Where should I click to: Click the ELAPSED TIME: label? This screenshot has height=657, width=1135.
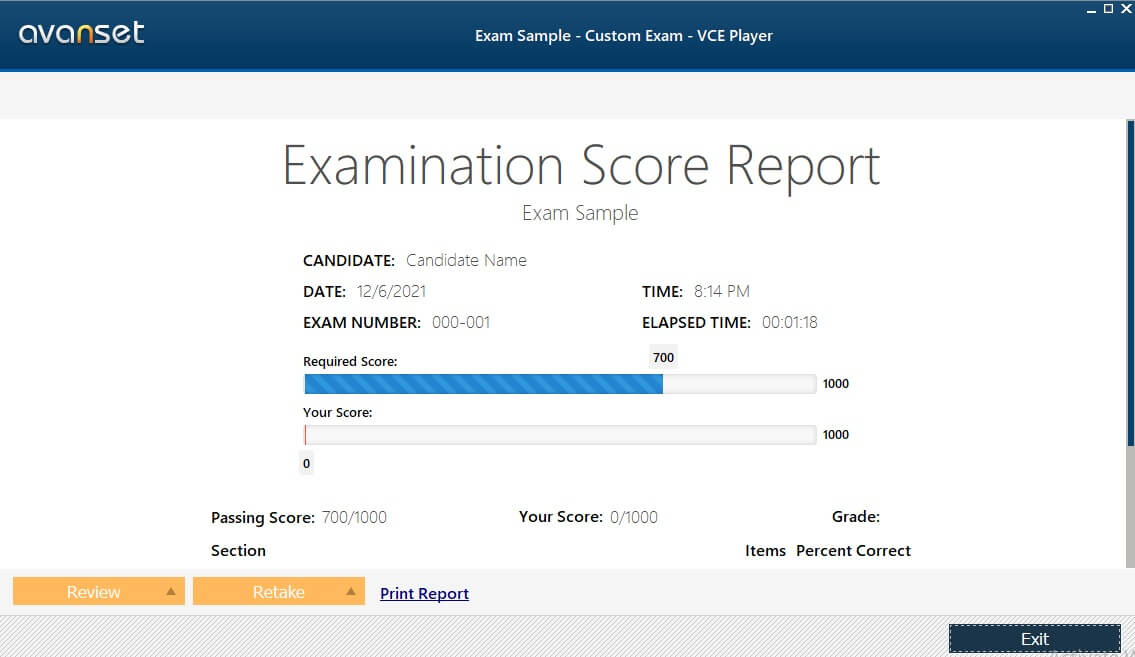point(696,323)
